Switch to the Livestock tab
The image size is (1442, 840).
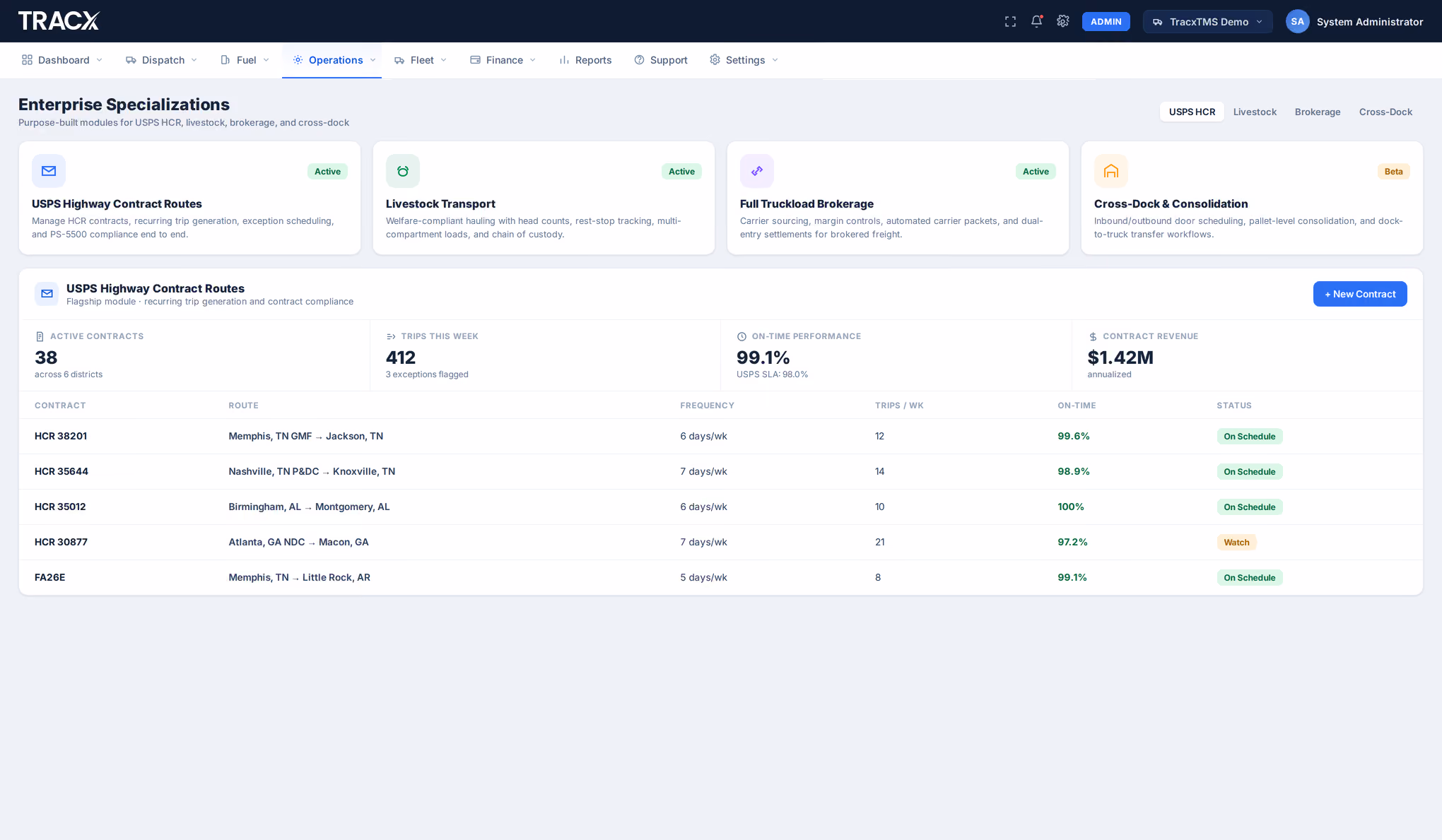pos(1255,112)
